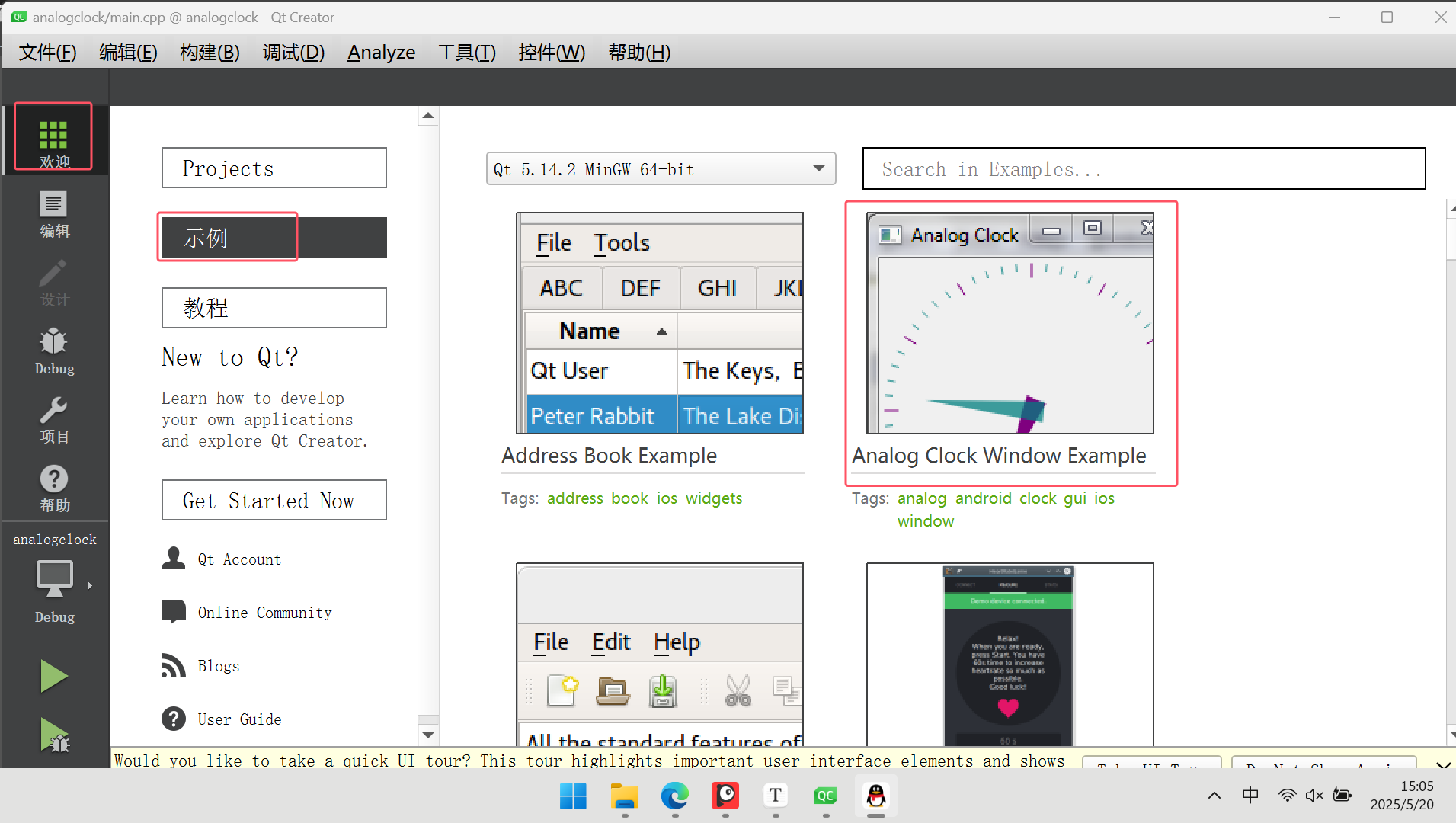Open the Tools (工具) menu

[x=466, y=52]
